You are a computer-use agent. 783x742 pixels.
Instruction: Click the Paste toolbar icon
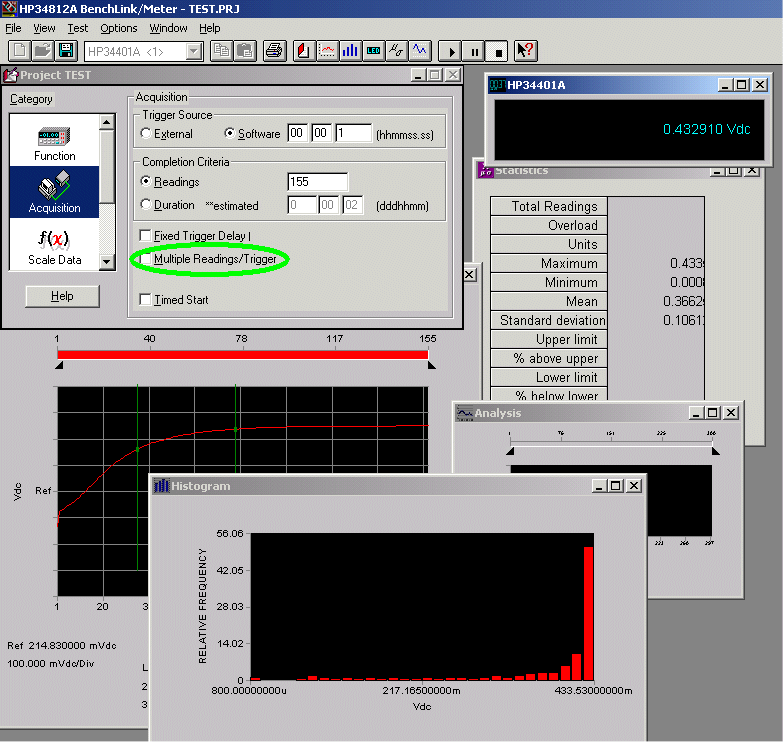coord(245,50)
